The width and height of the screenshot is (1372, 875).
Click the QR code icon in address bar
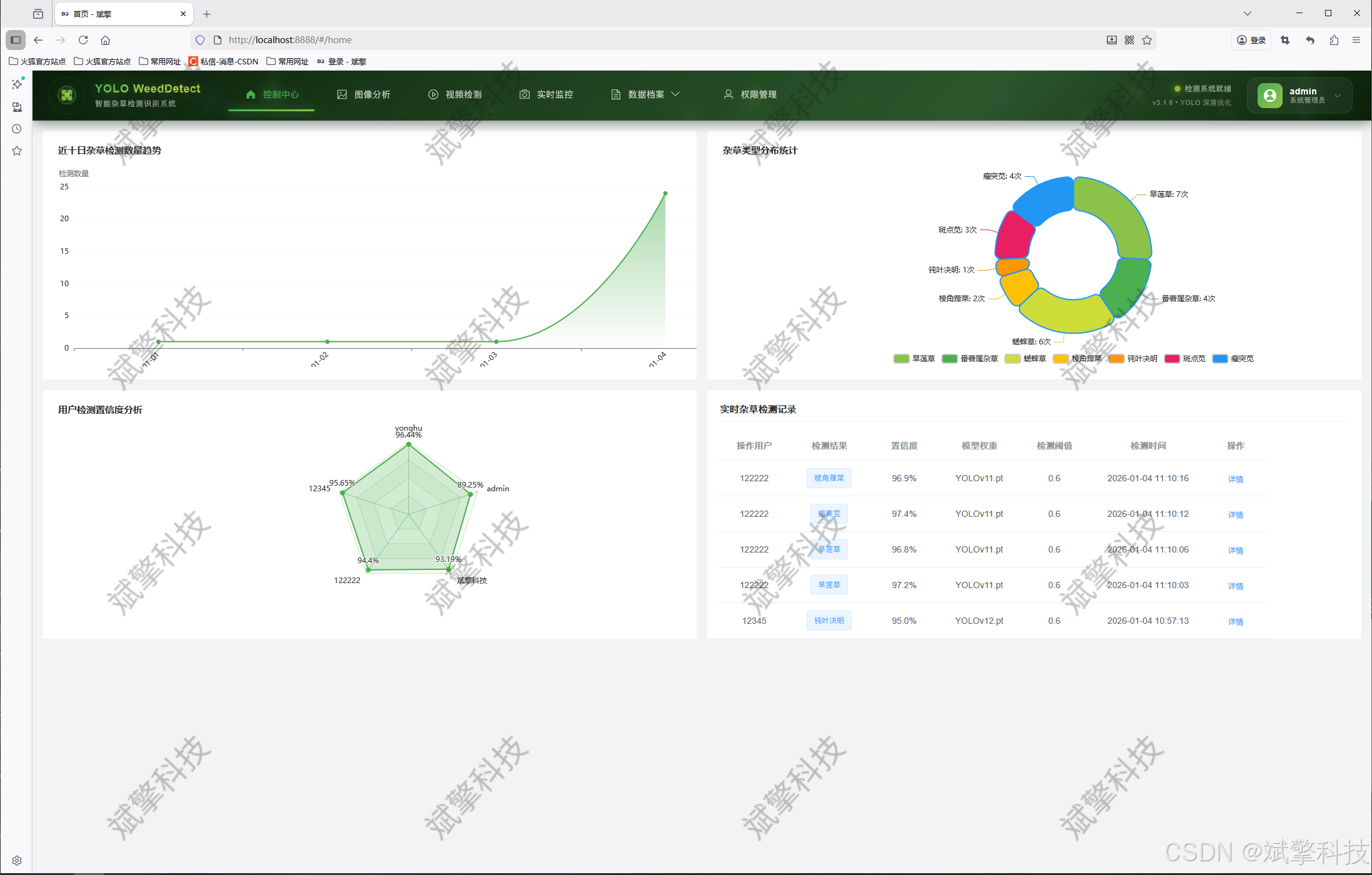tap(1129, 40)
